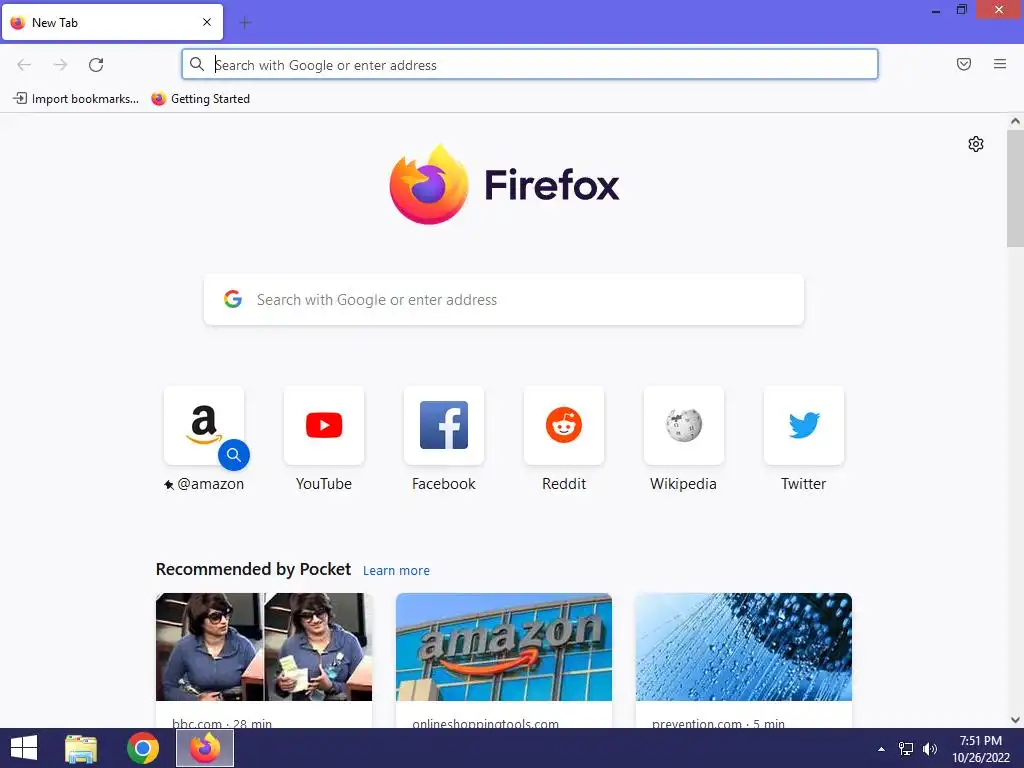Click the Google logo in search box

click(x=233, y=299)
